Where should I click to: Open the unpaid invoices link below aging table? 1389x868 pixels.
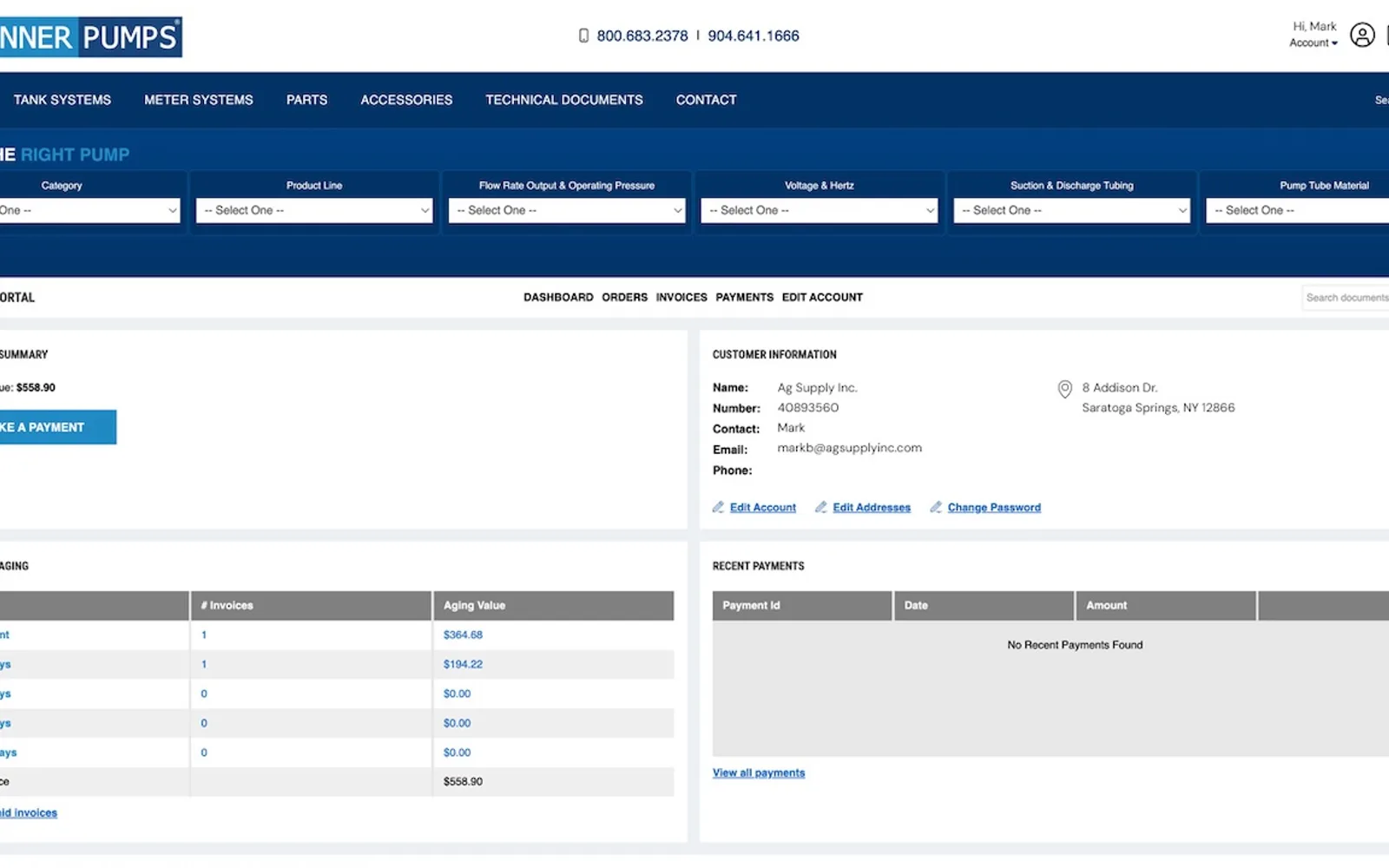click(29, 812)
